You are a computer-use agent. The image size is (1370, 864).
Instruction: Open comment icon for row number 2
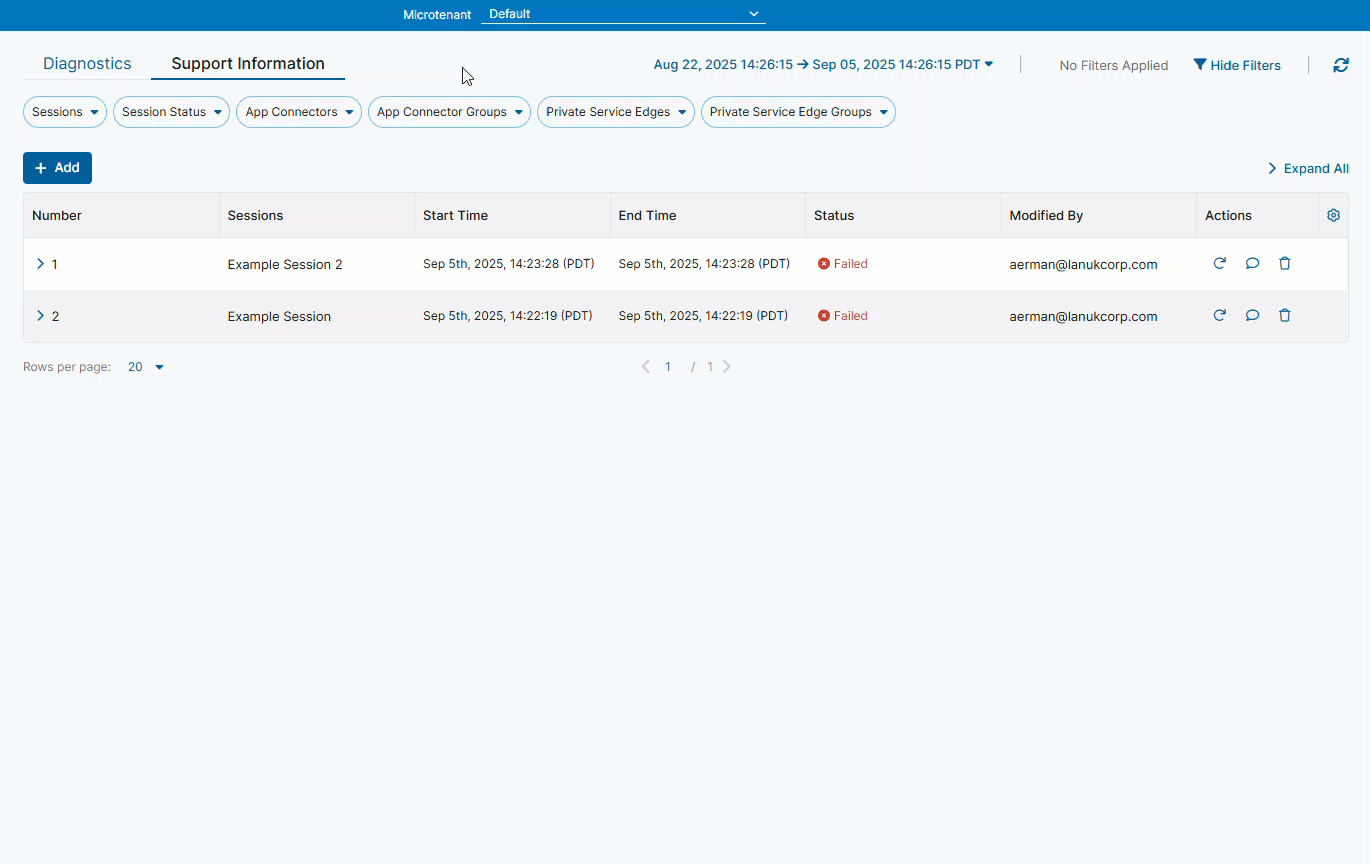click(1252, 316)
